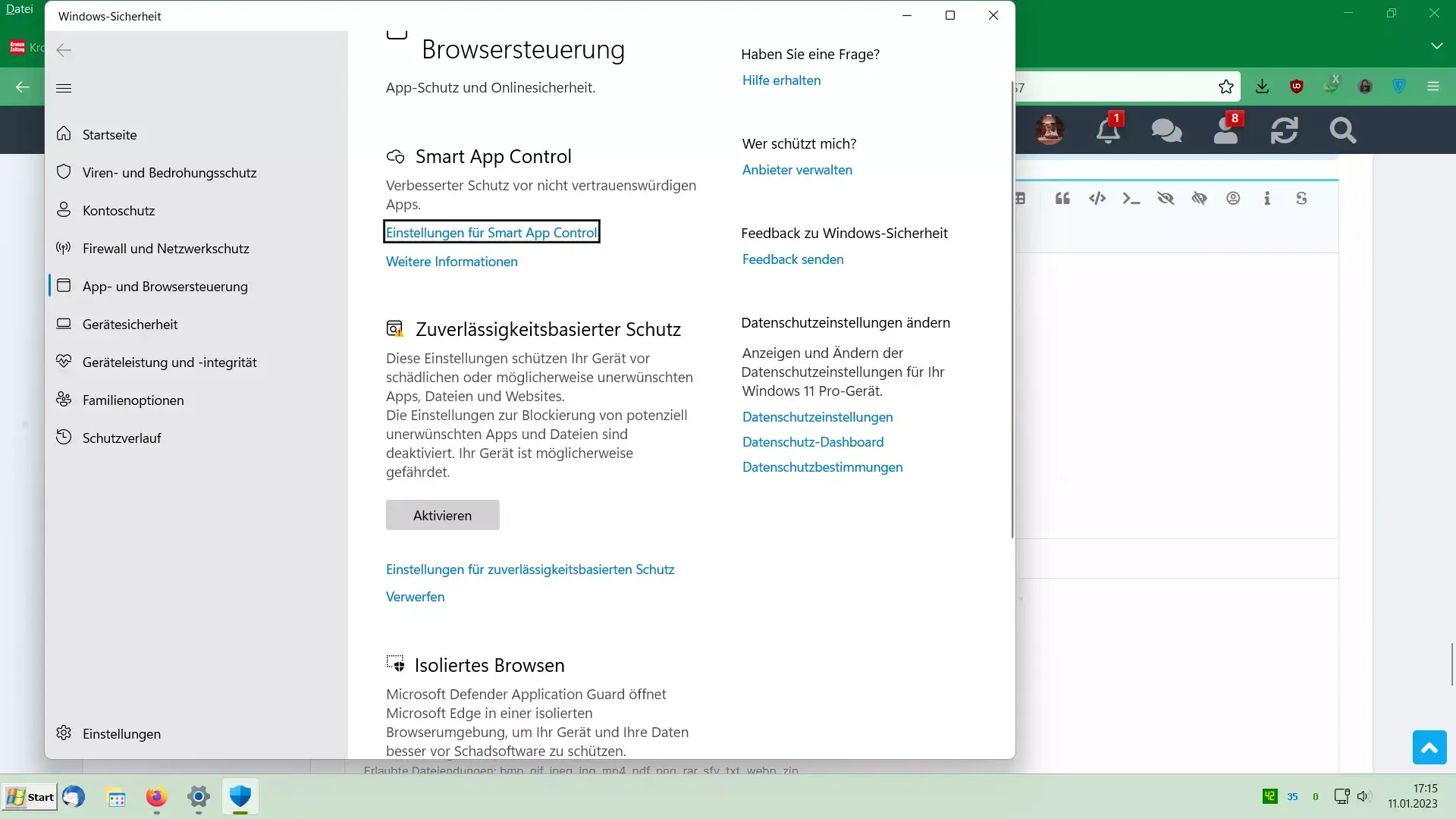
Task: Insert table using editor table icon
Action: (x=1021, y=199)
